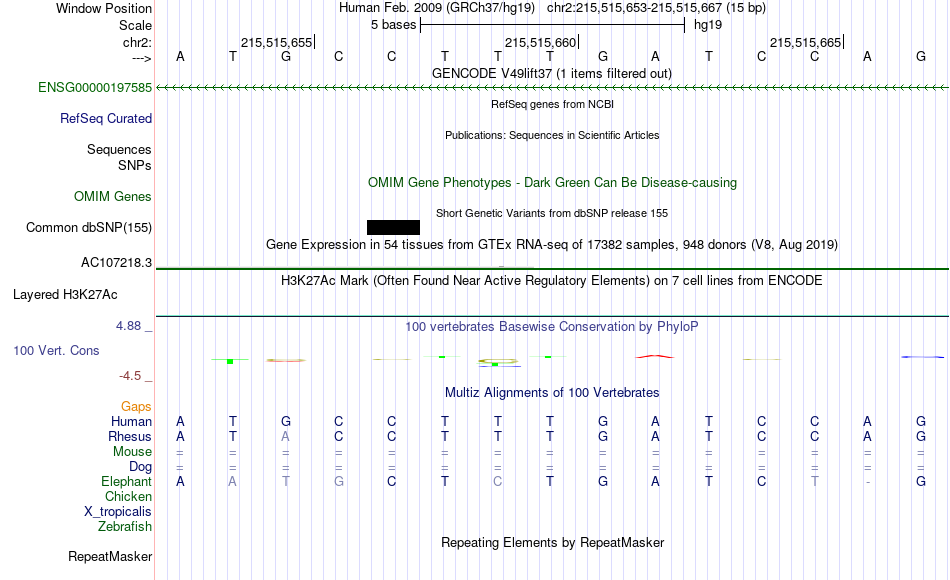Open the PhyloP Basewise Conservation title
This screenshot has height=580, width=950.
552,327
